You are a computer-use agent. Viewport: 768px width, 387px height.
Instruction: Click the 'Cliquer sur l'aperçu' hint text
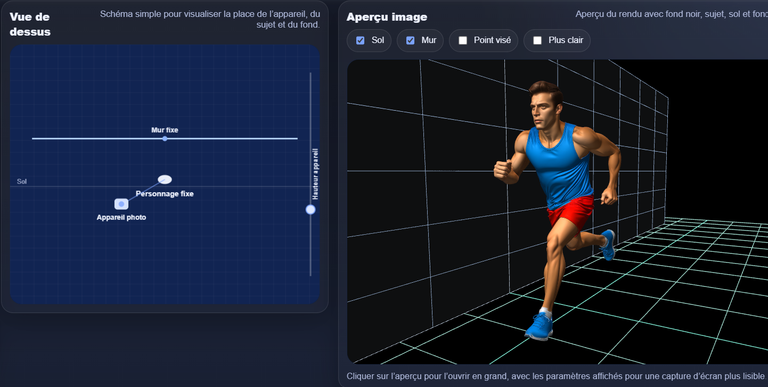tap(555, 376)
